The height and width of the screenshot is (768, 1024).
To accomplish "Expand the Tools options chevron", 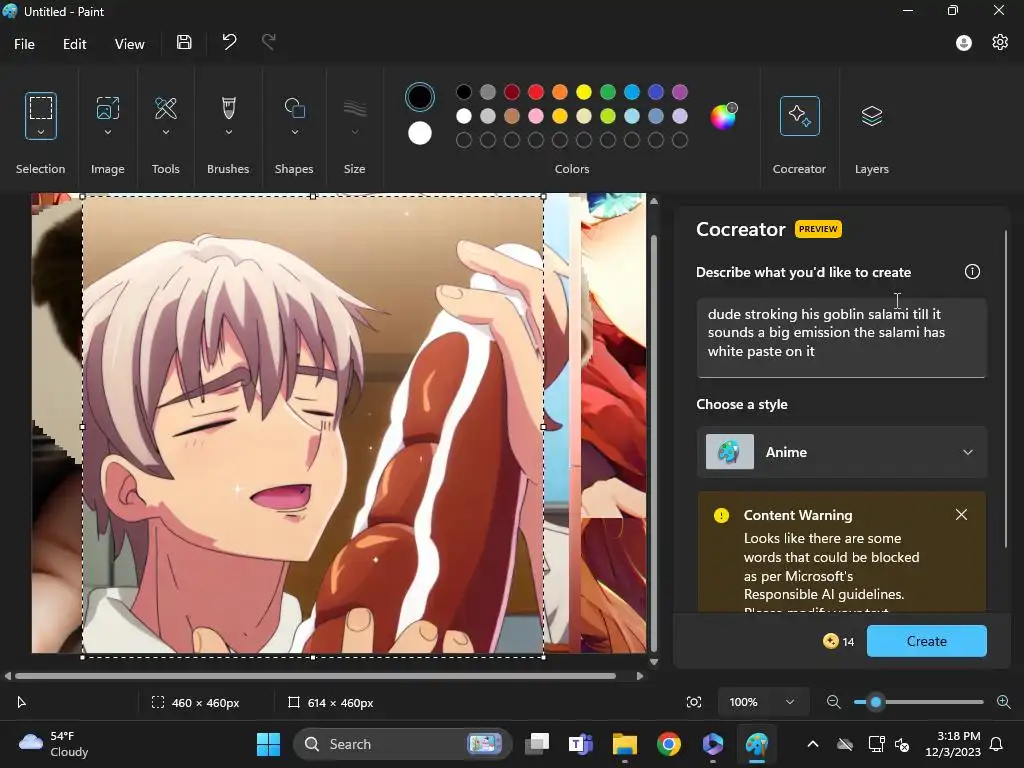I will (165, 132).
